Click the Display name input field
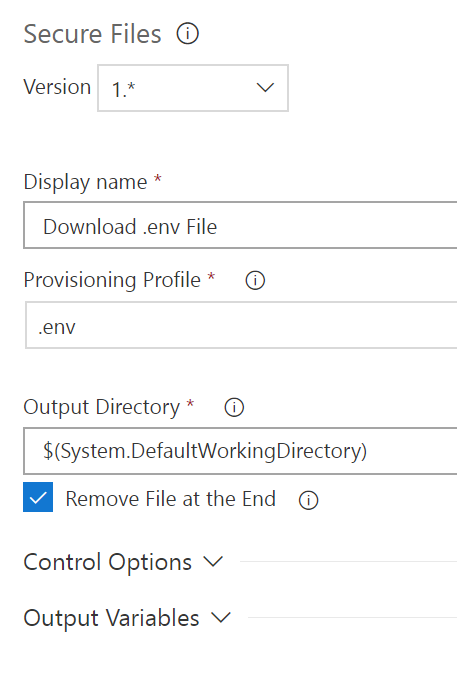 tap(240, 225)
